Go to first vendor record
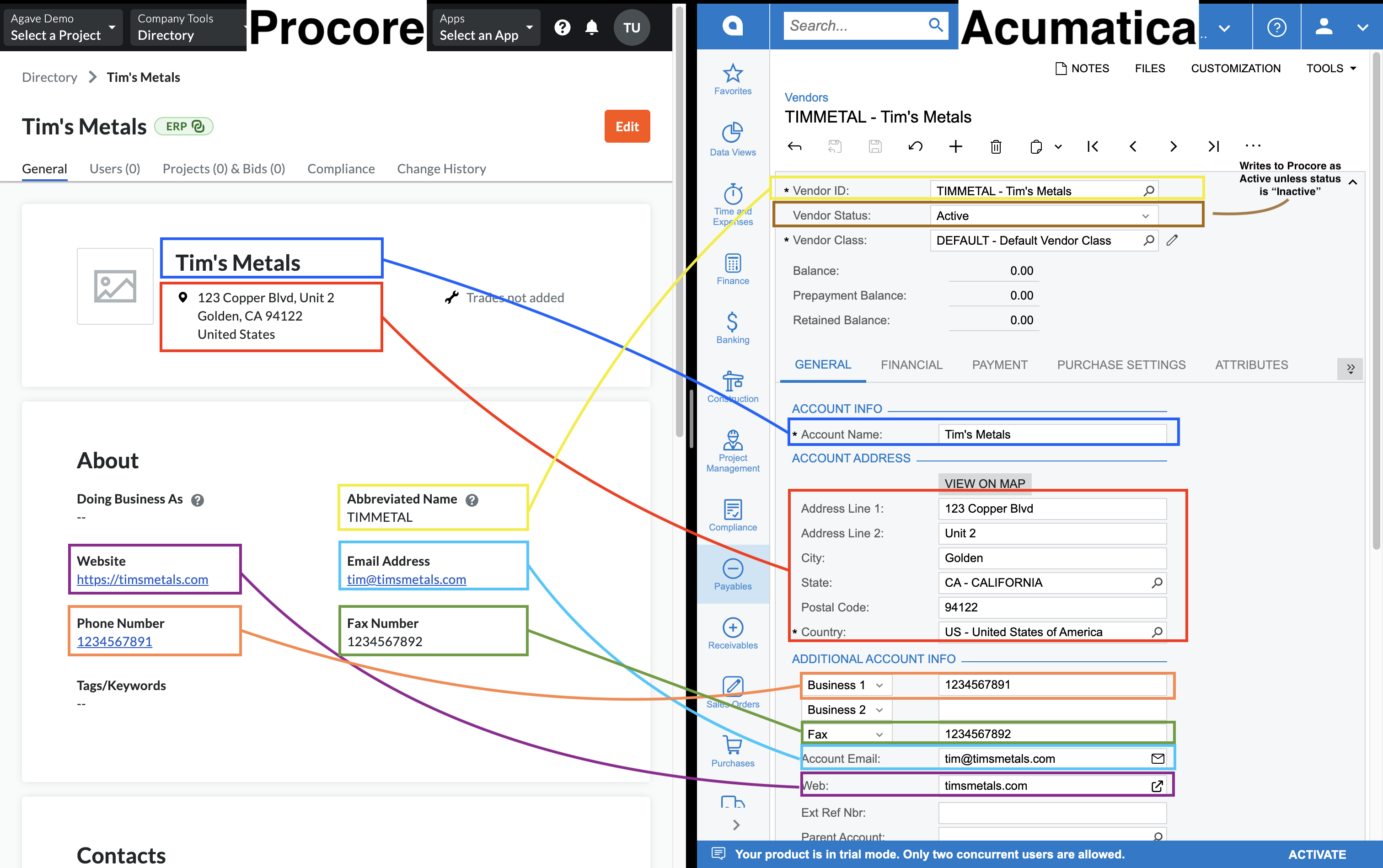The image size is (1383, 868). tap(1093, 146)
